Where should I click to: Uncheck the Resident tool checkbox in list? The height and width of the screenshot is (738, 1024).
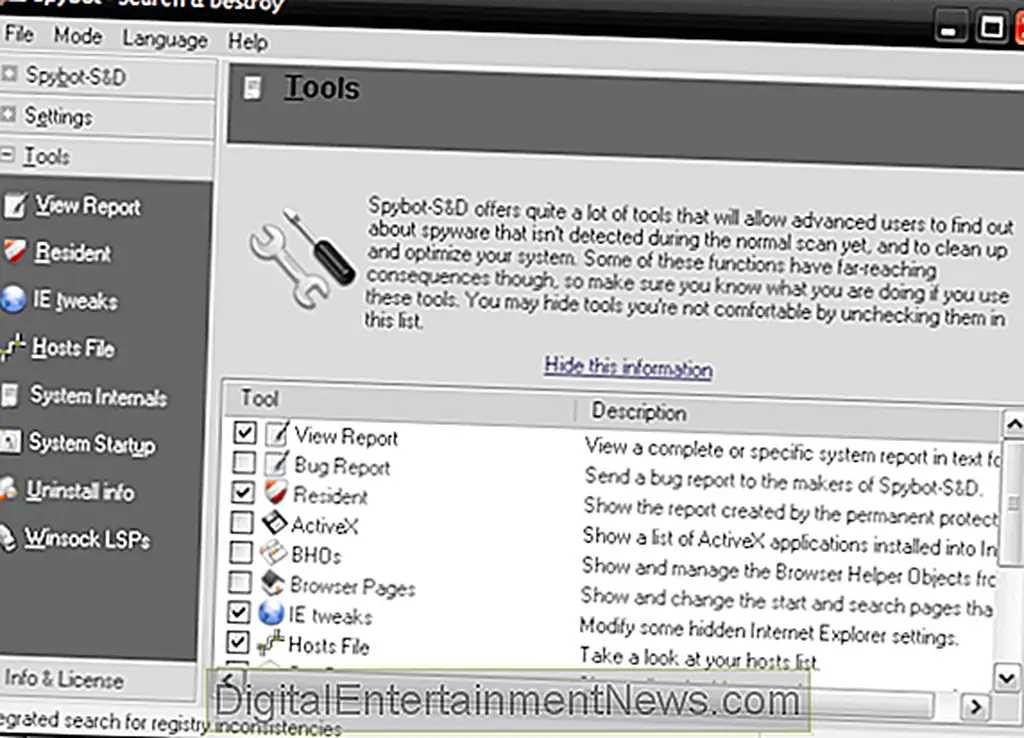coord(243,493)
